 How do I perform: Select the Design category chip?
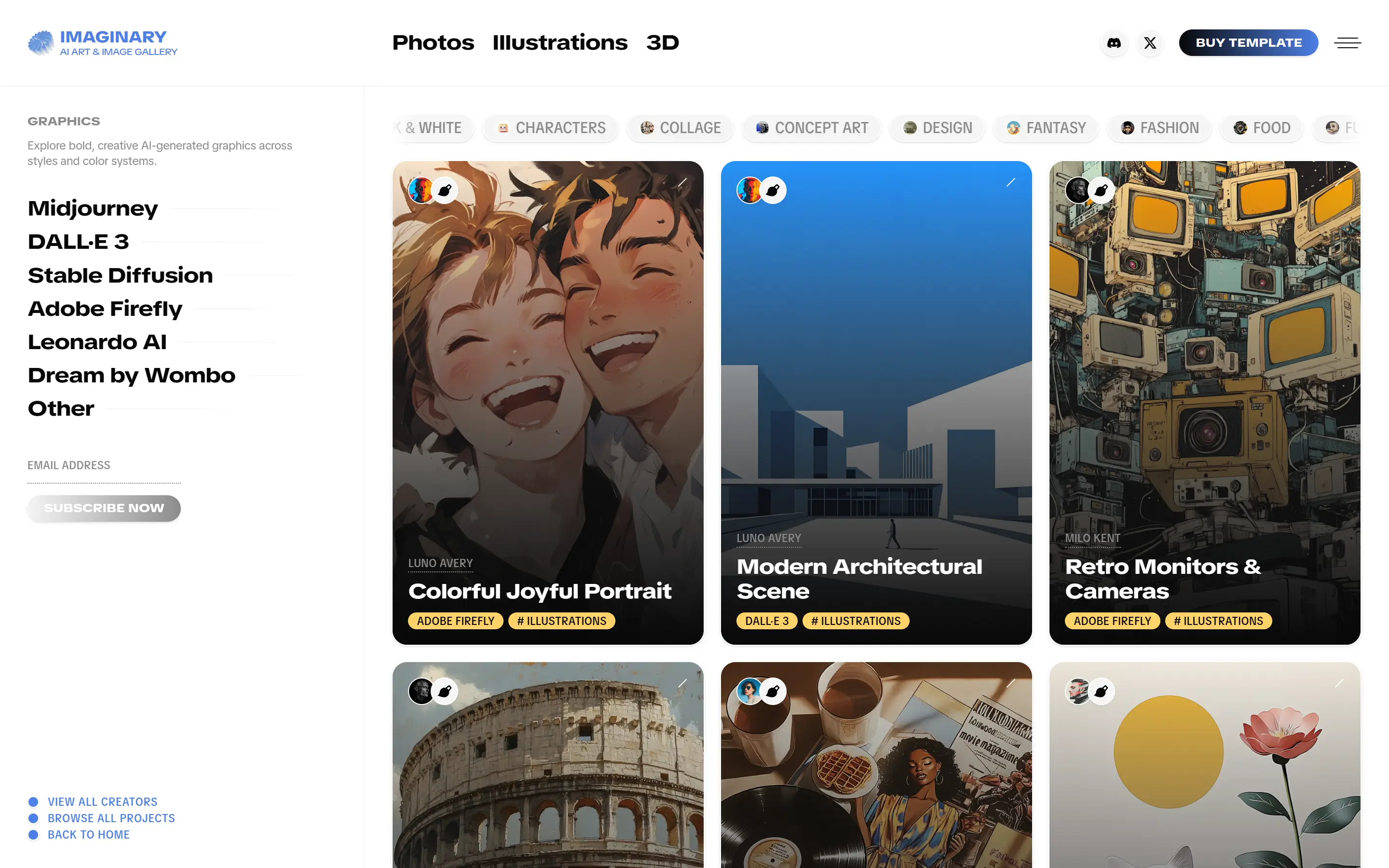coord(938,127)
